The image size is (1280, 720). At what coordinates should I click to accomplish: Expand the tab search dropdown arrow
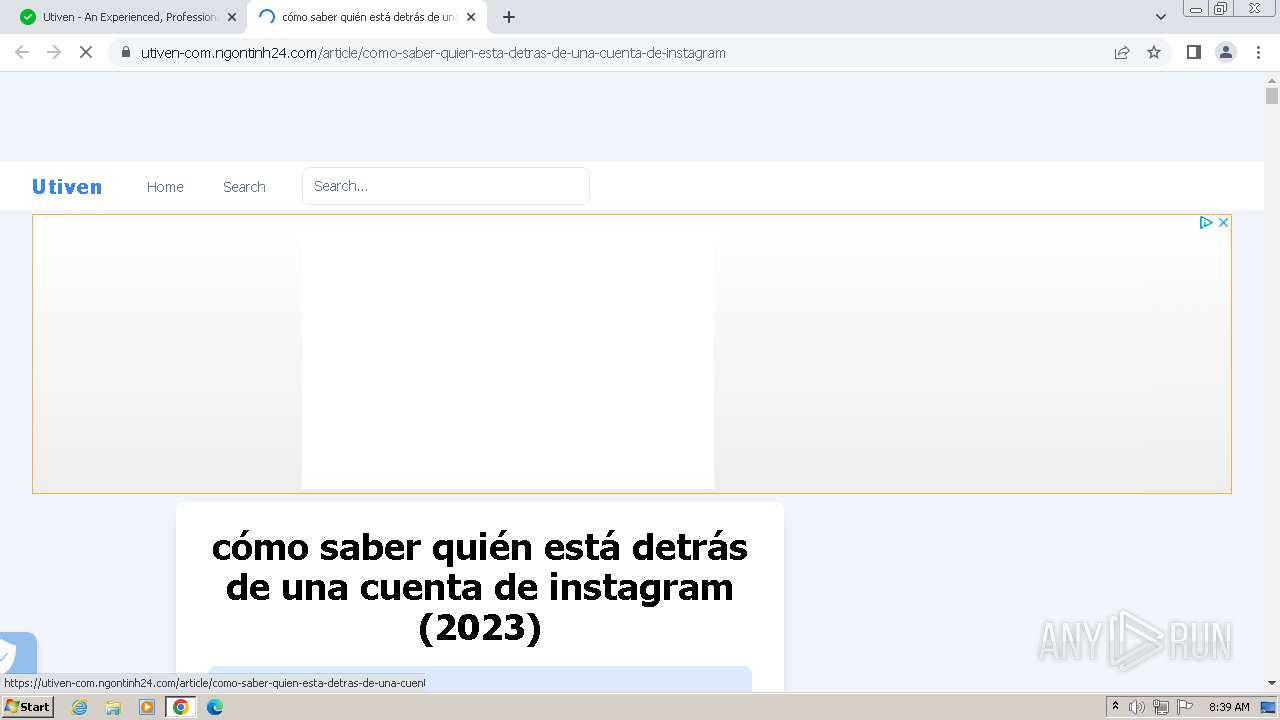(1161, 17)
